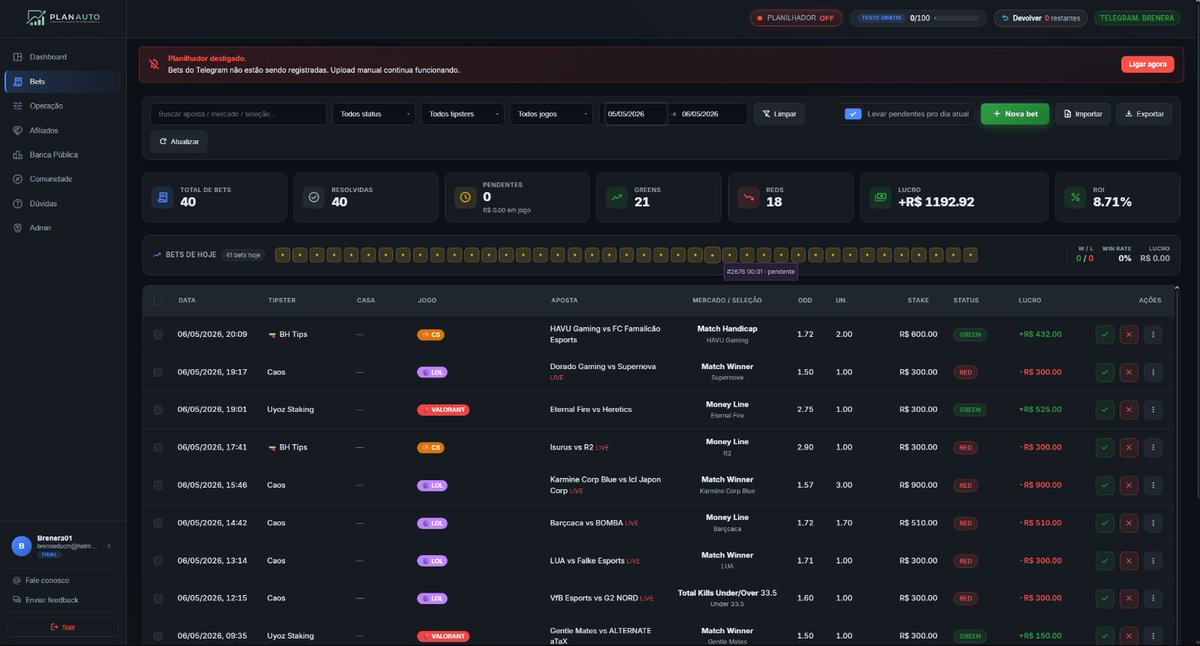Image resolution: width=1200 pixels, height=646 pixels.
Task: Open more actions for Barçcaca vs BOMBA
Action: coord(1153,522)
